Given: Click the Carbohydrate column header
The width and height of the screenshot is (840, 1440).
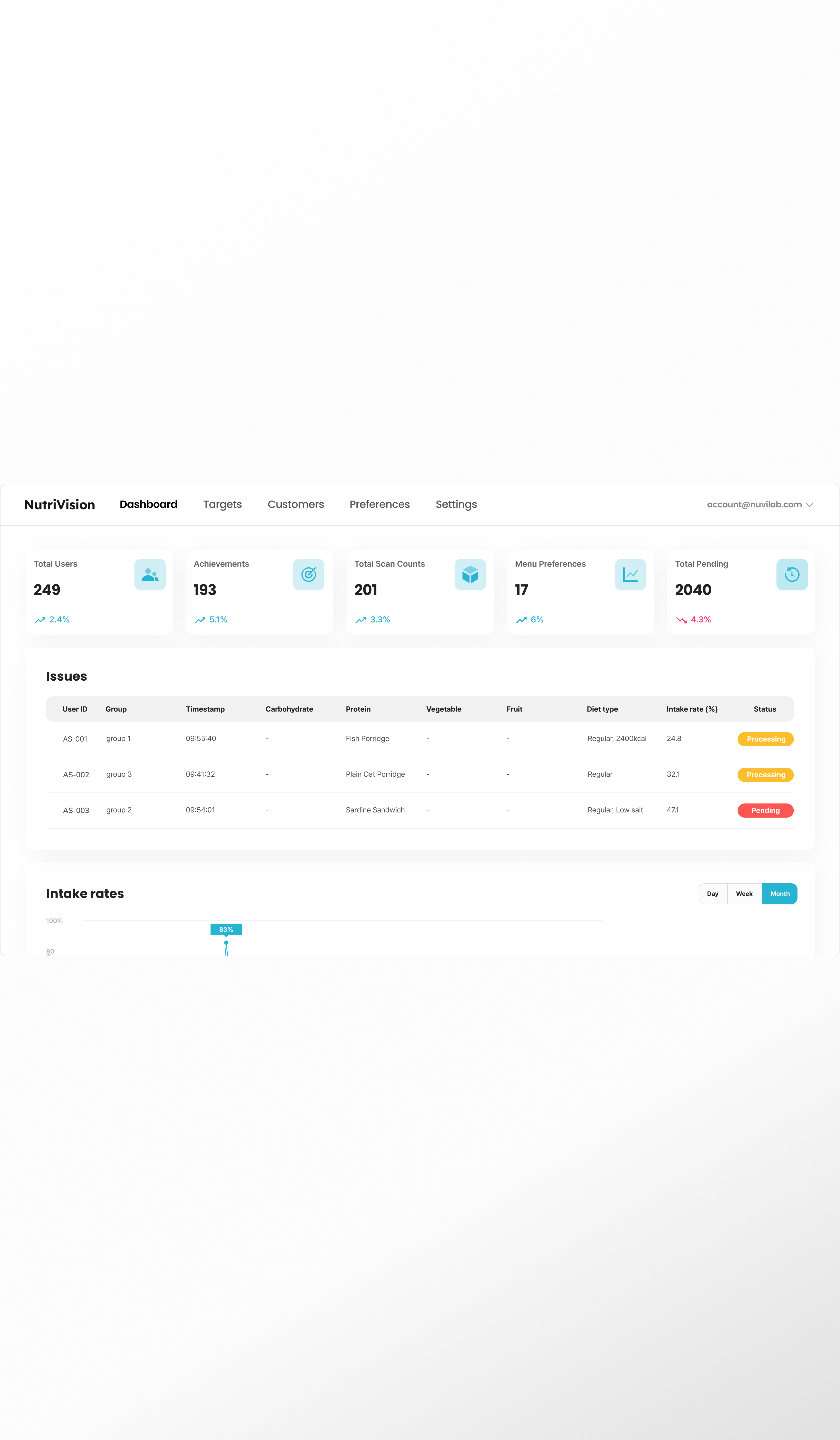Looking at the screenshot, I should click(x=289, y=709).
